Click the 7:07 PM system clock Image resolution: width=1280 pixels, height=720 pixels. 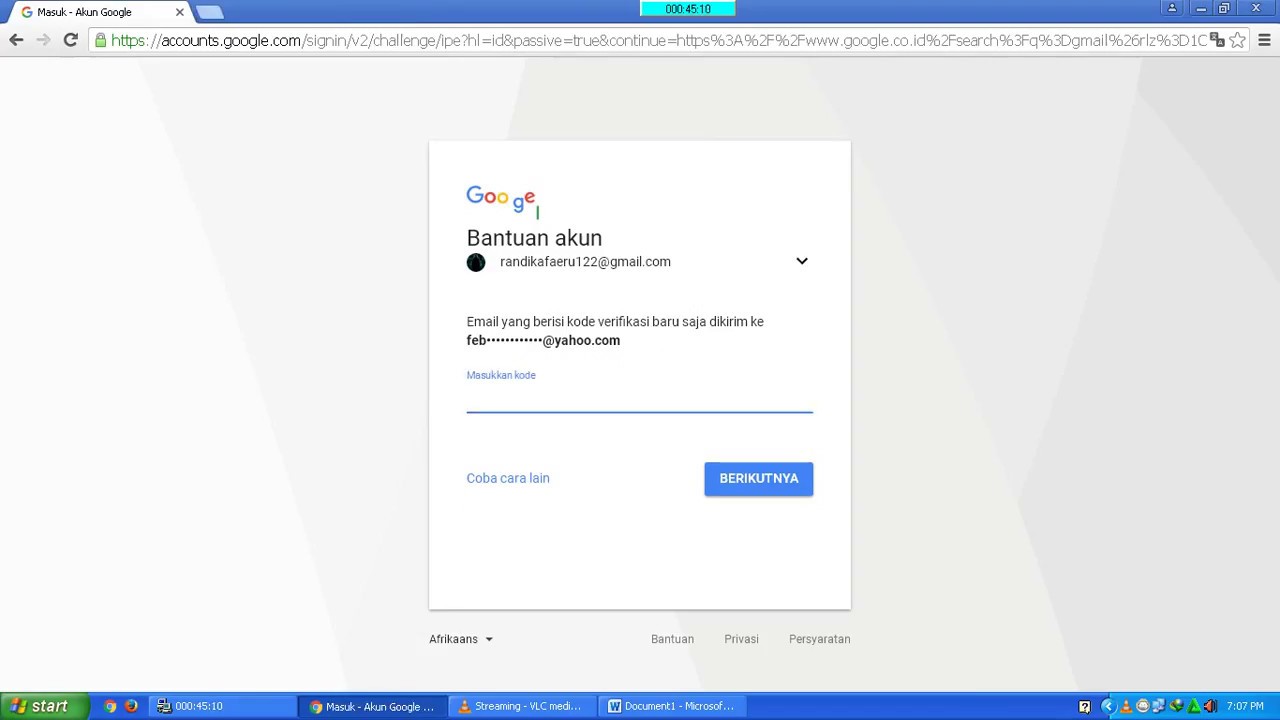1245,706
